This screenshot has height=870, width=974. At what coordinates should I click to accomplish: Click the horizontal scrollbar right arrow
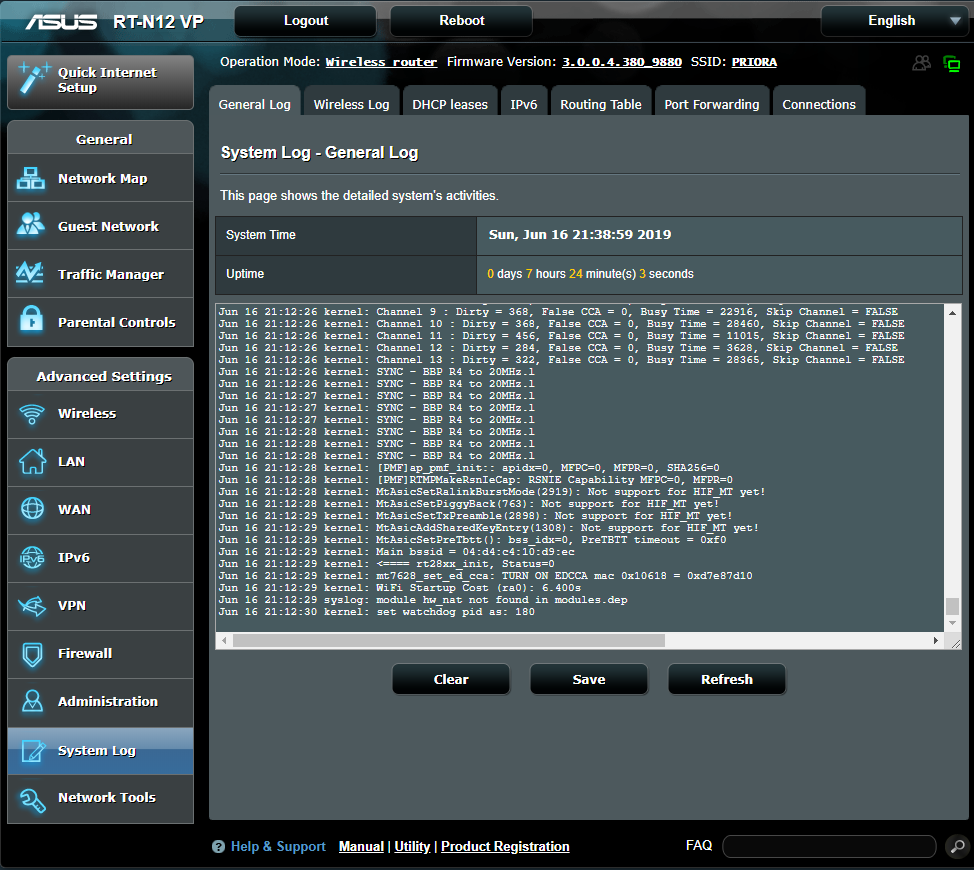[x=935, y=640]
